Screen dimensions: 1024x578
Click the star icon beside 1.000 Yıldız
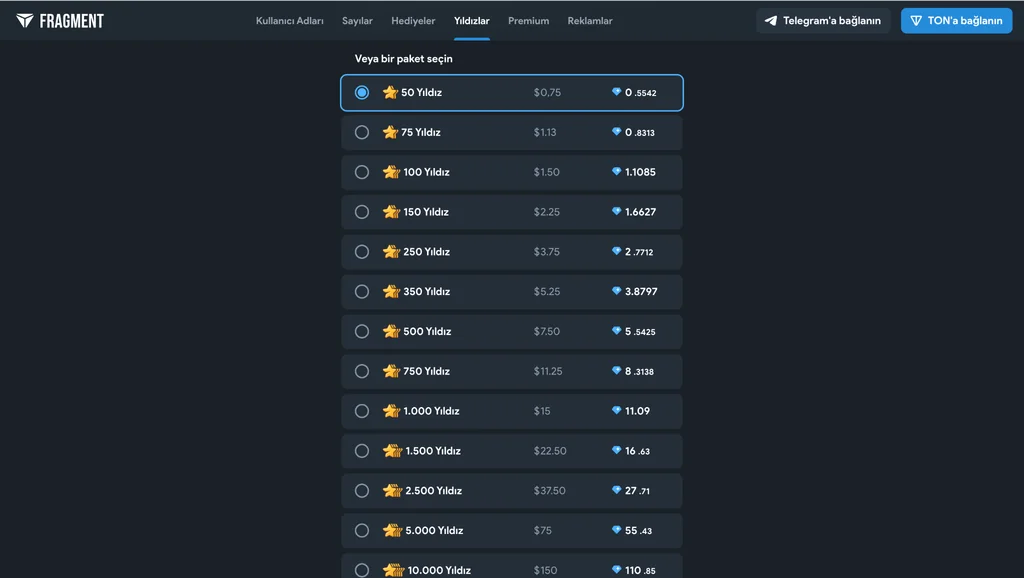click(x=391, y=411)
